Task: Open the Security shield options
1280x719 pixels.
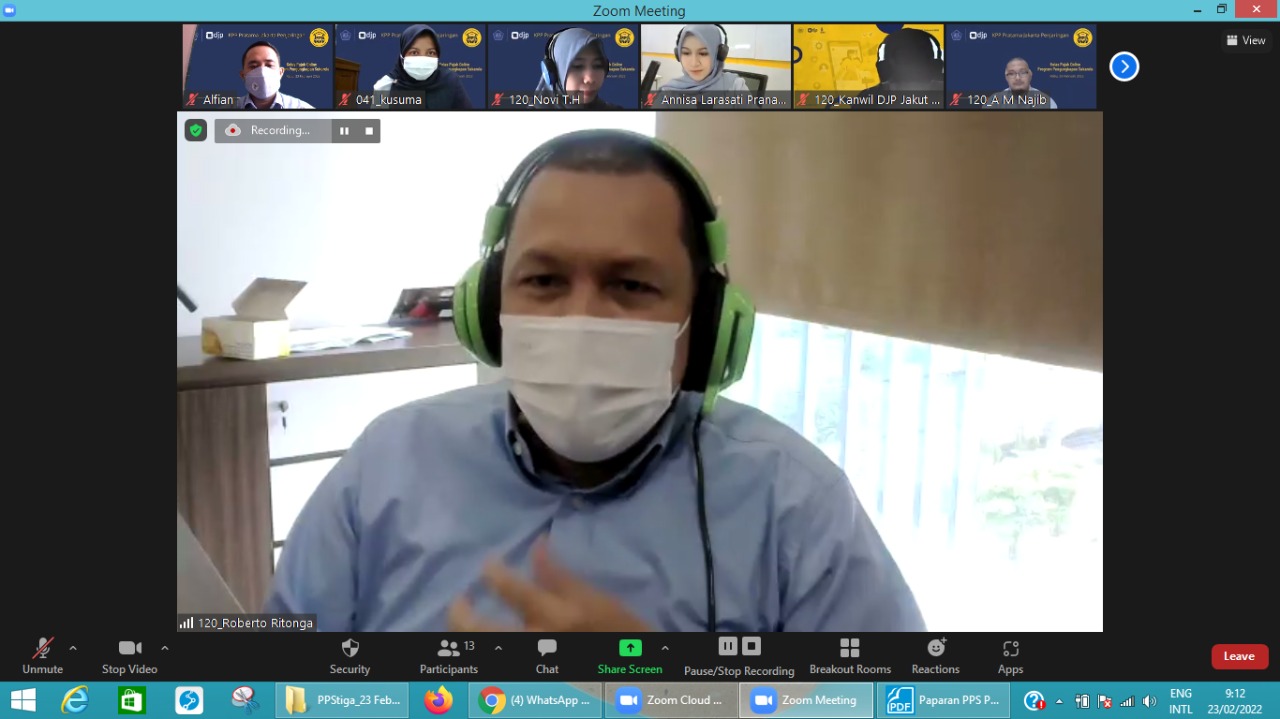Action: [349, 656]
